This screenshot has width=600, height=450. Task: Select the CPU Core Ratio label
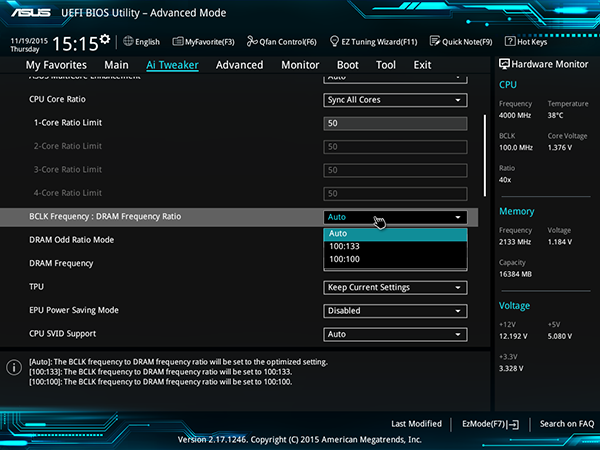pos(57,99)
